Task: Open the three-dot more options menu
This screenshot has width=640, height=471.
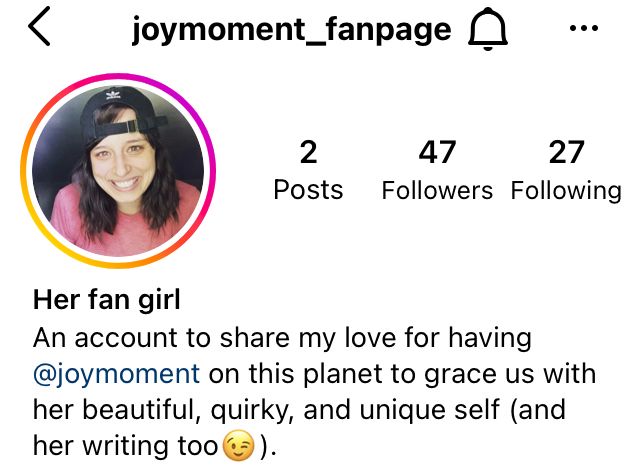Action: [x=584, y=28]
